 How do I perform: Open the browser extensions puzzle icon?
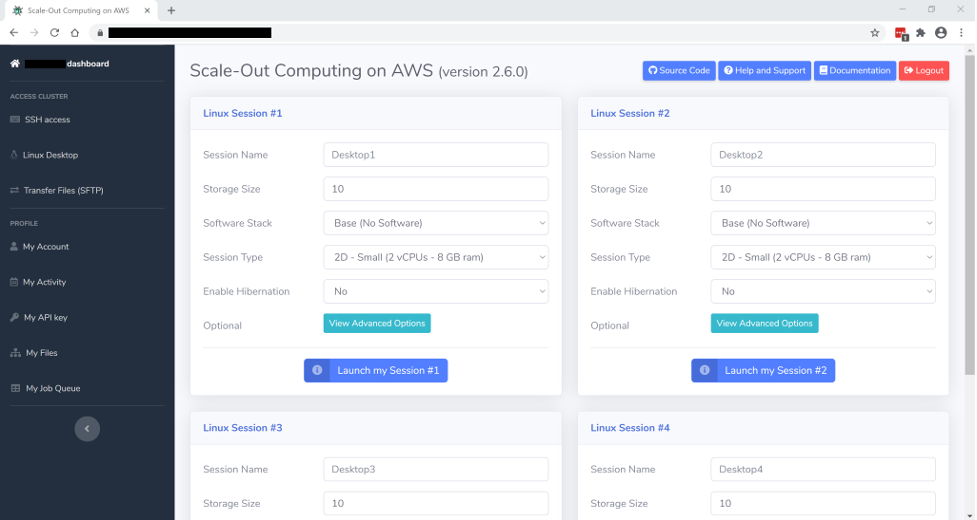pyautogui.click(x=921, y=33)
